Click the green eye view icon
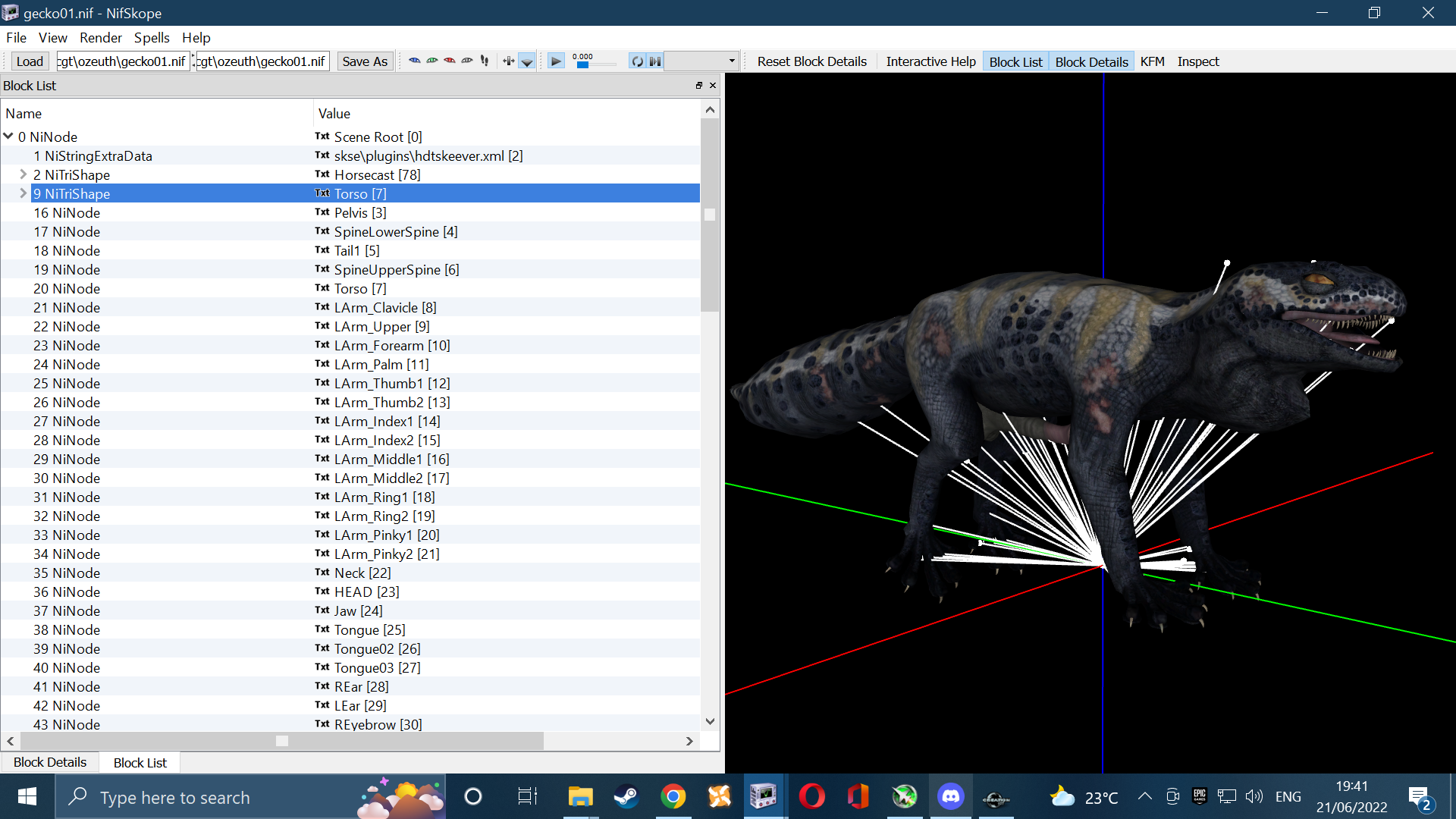 click(432, 61)
